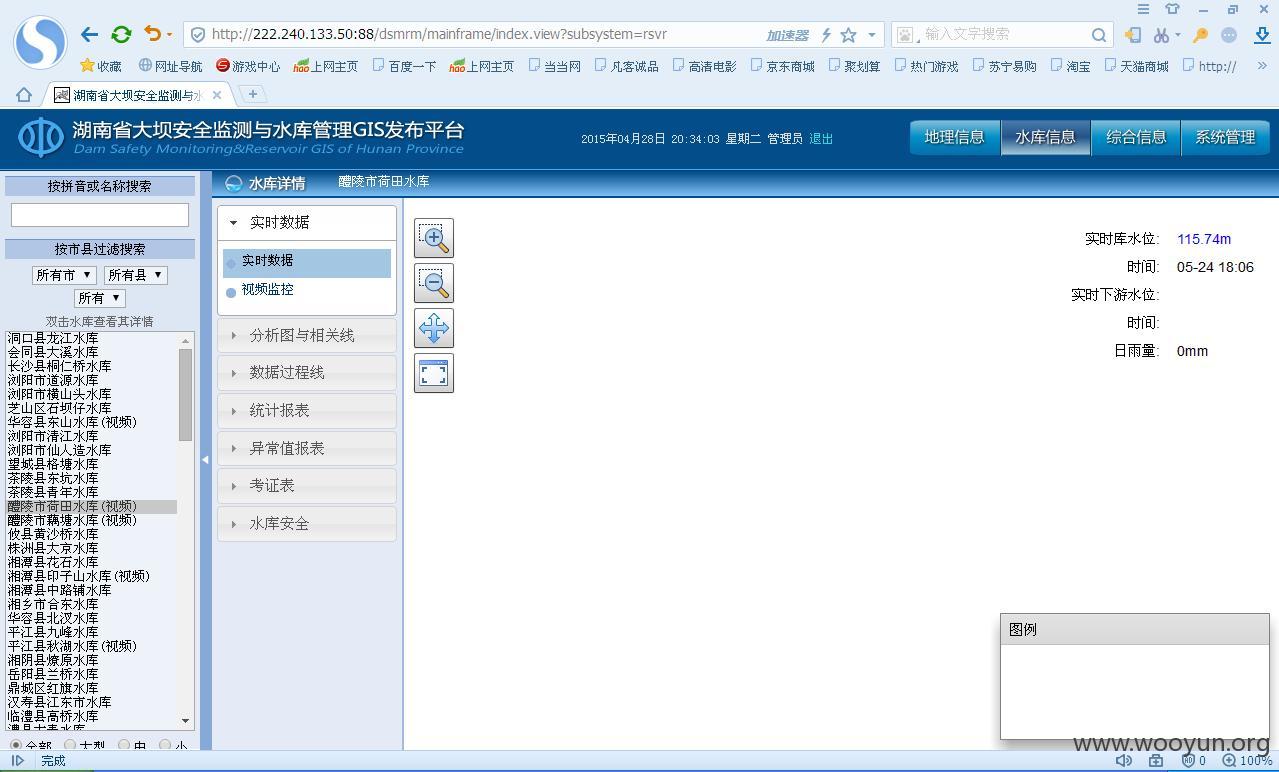Viewport: 1279px width, 772px height.
Task: Open the 系统管理 top menu
Action: click(1225, 138)
